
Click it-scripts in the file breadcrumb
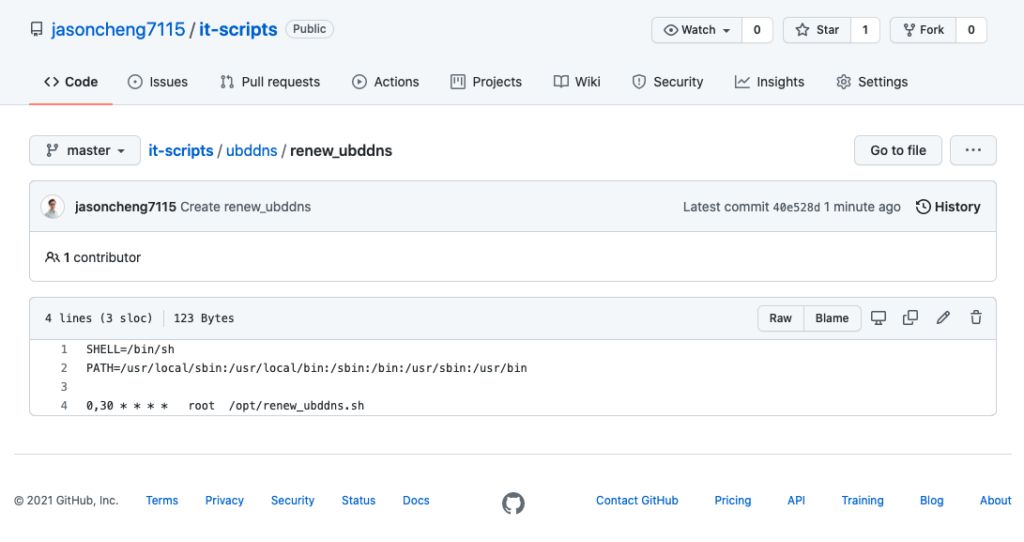(181, 150)
